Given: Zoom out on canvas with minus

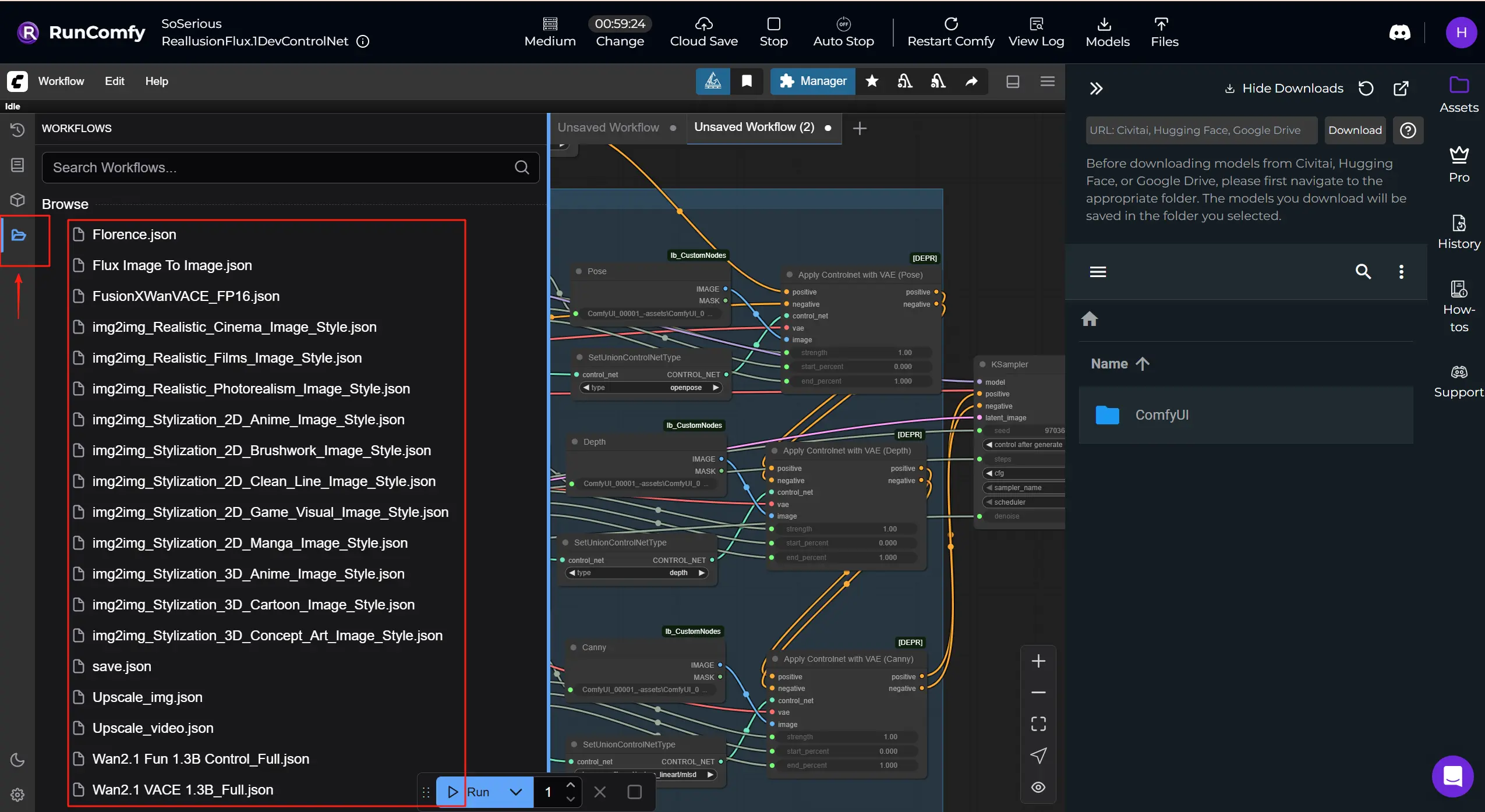Looking at the screenshot, I should [x=1038, y=693].
